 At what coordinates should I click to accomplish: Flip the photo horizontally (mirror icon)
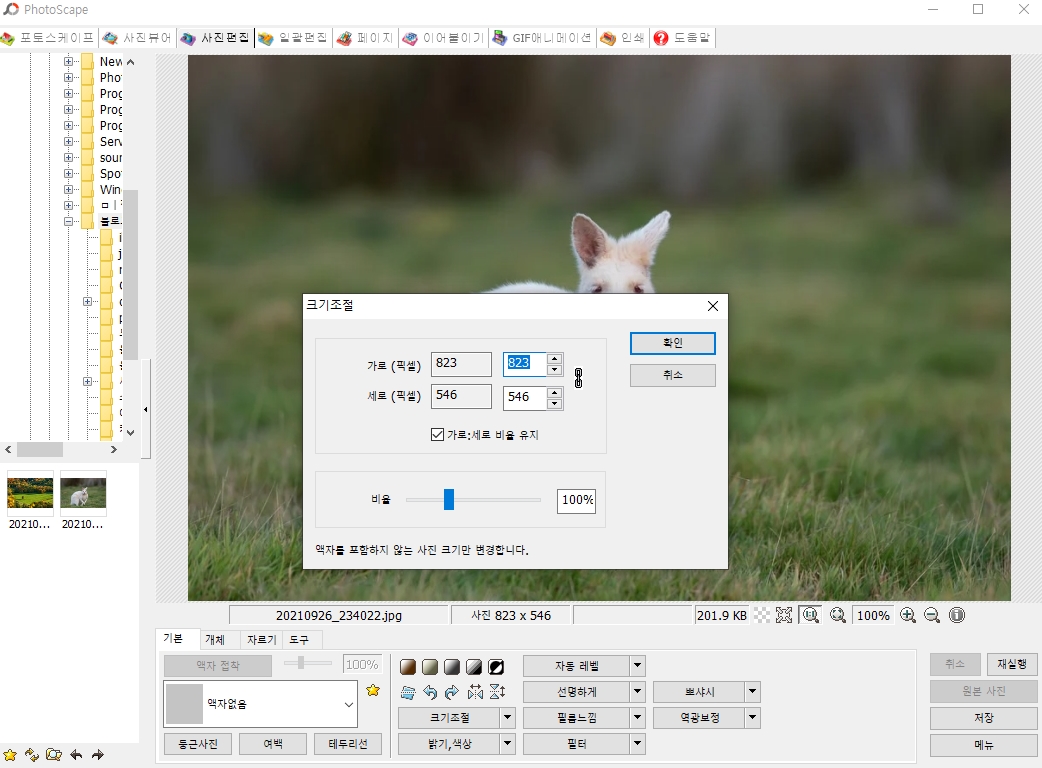point(474,692)
